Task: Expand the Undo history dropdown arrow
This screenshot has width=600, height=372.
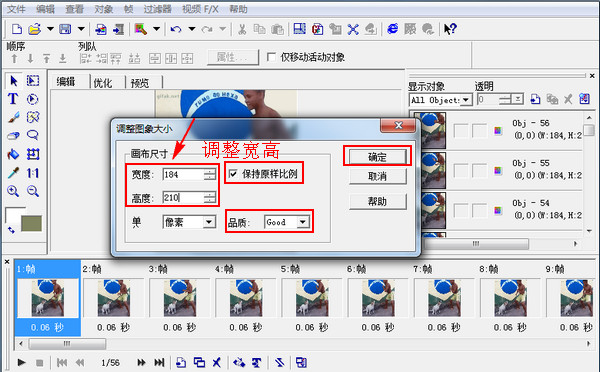Action: point(192,29)
